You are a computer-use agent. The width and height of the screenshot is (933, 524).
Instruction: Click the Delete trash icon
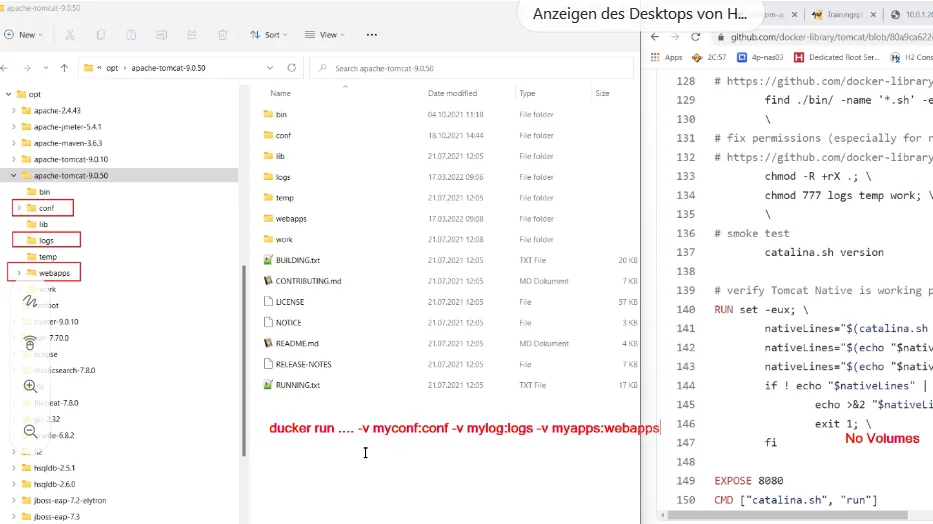pos(223,34)
